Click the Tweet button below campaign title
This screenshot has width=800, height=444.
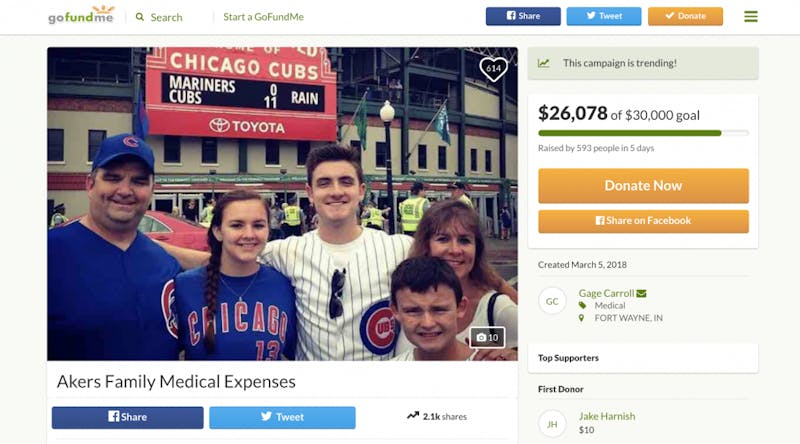click(282, 417)
